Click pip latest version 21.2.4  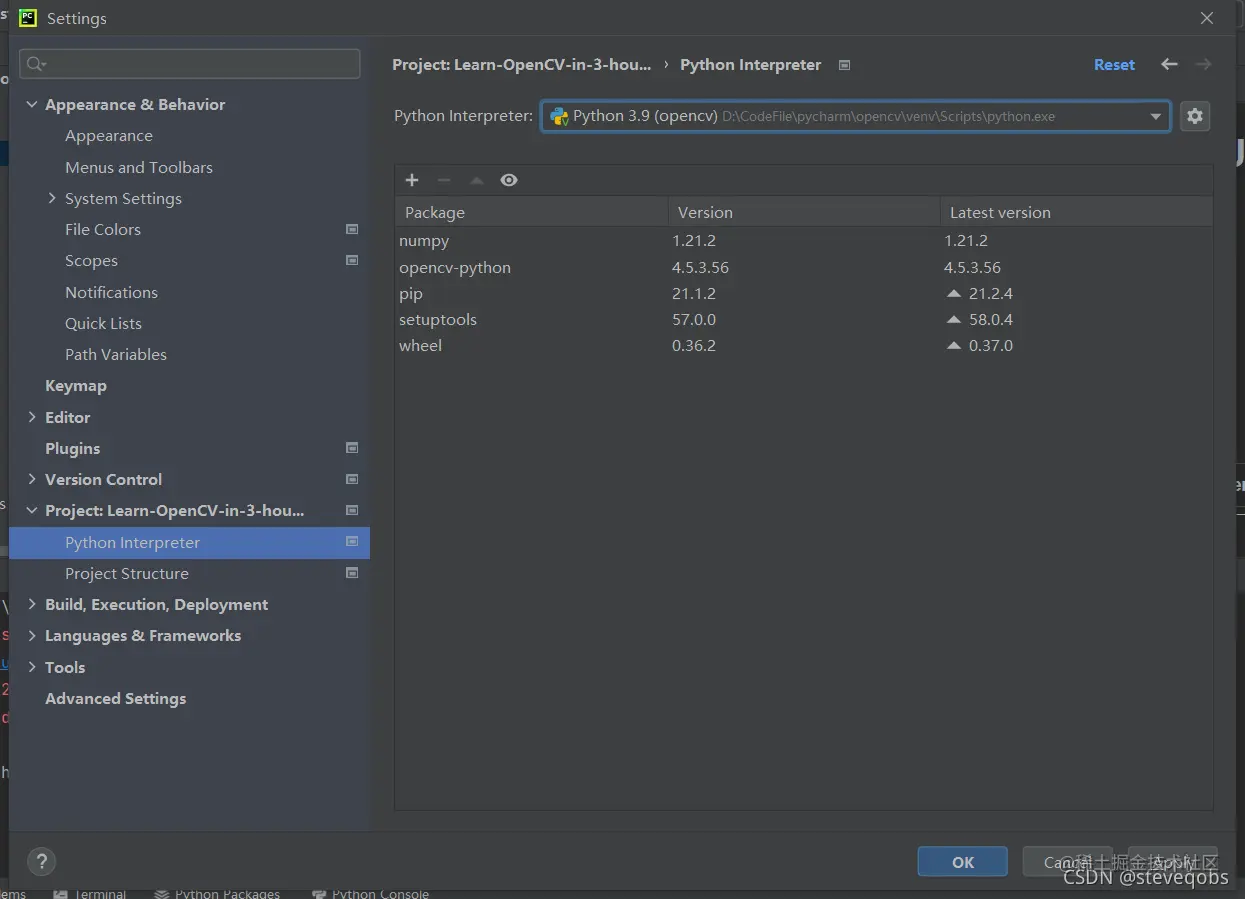990,293
